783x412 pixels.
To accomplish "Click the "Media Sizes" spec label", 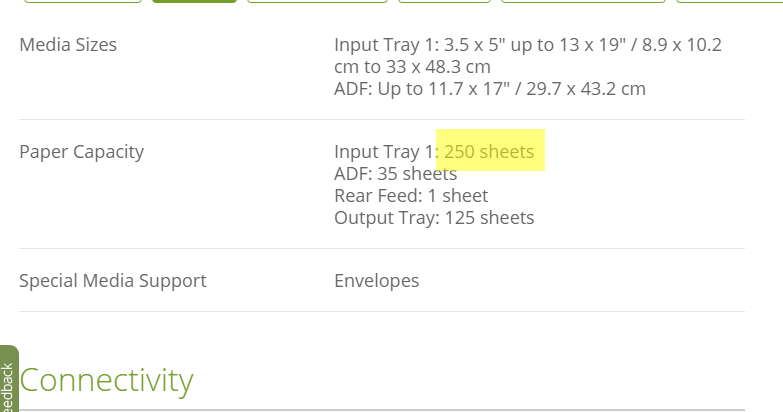I will [x=68, y=44].
